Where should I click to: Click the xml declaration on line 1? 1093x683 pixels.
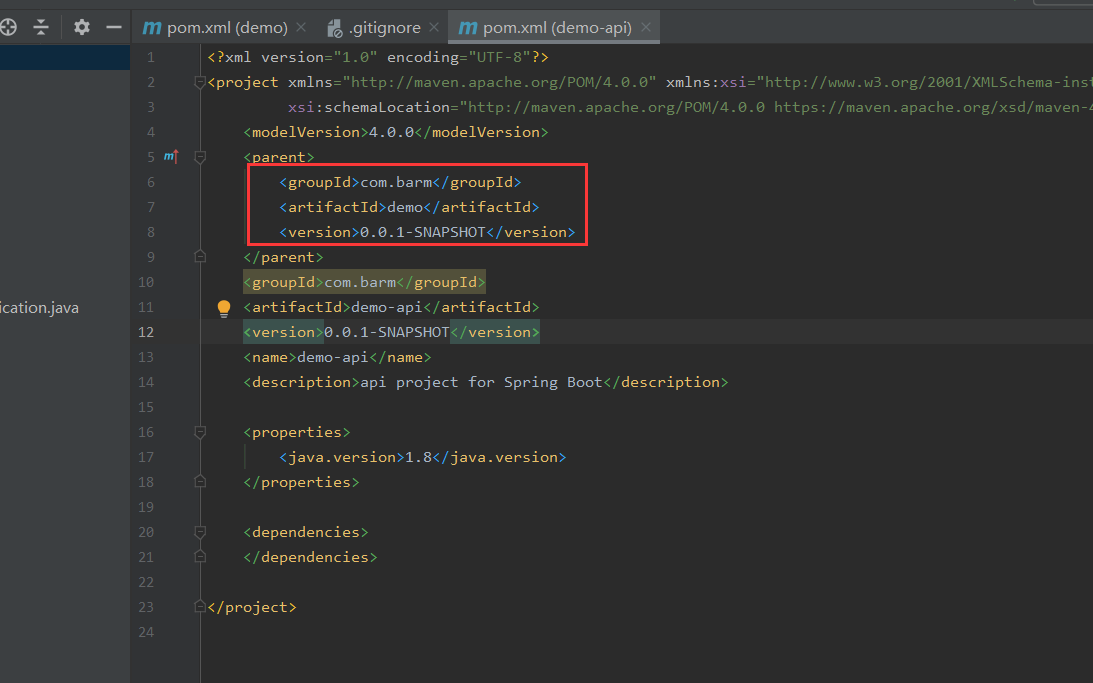(378, 57)
